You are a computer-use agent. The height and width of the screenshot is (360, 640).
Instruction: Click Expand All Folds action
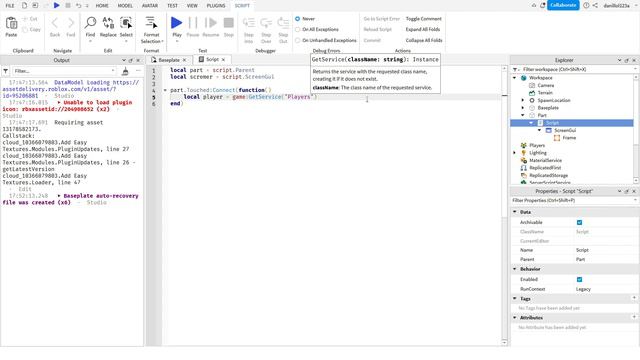[x=423, y=29]
